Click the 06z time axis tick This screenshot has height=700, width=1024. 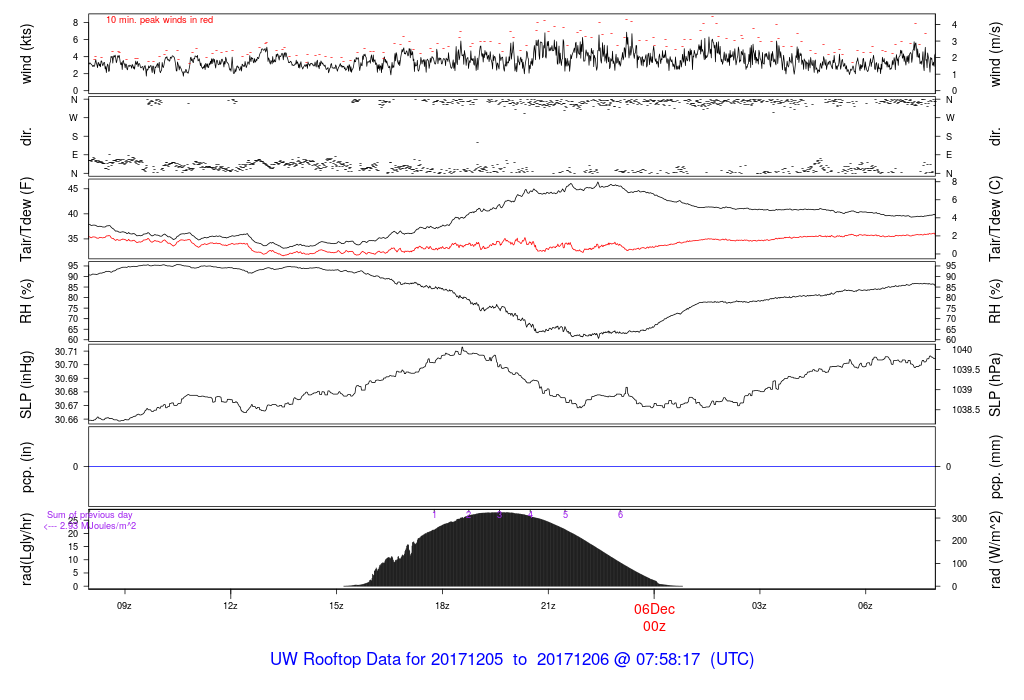[x=865, y=606]
